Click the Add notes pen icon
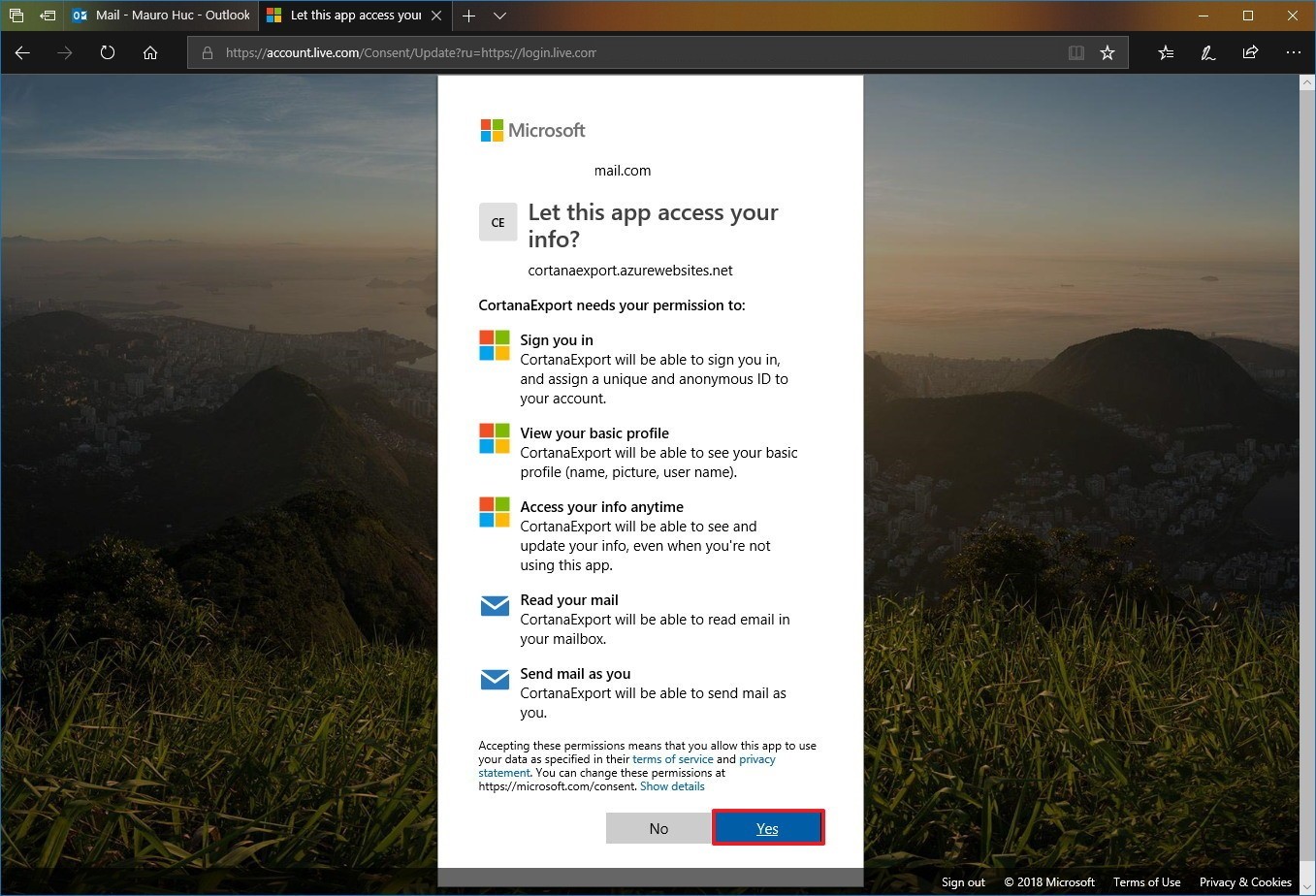 tap(1208, 53)
